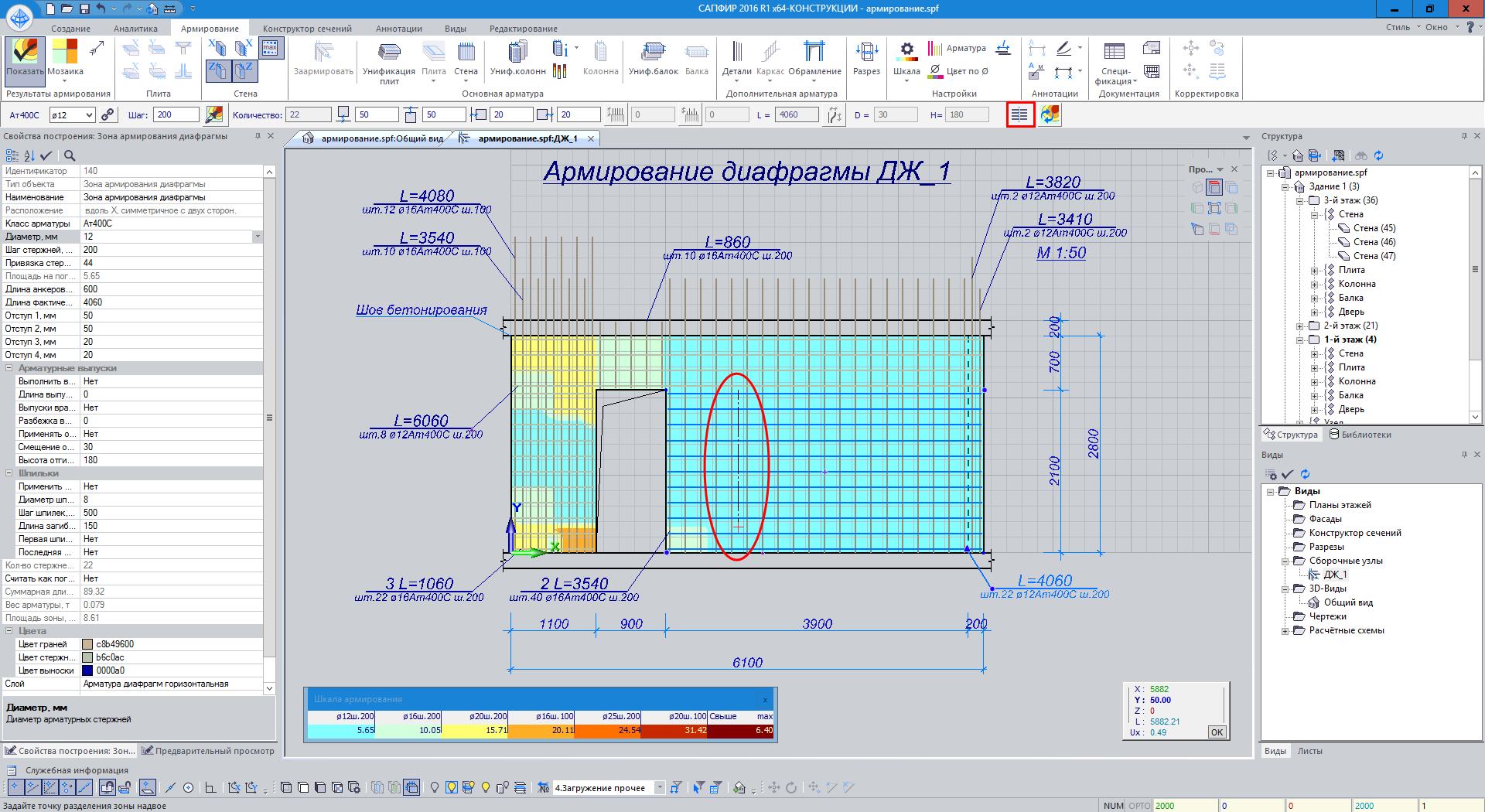
Task: Select the Обрамление framing tool
Action: pos(814,58)
